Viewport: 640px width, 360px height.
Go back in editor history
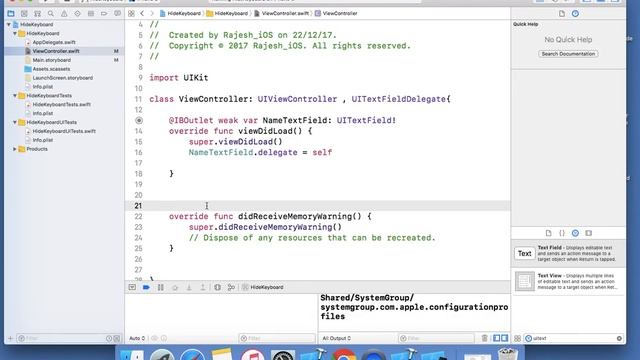pos(142,13)
